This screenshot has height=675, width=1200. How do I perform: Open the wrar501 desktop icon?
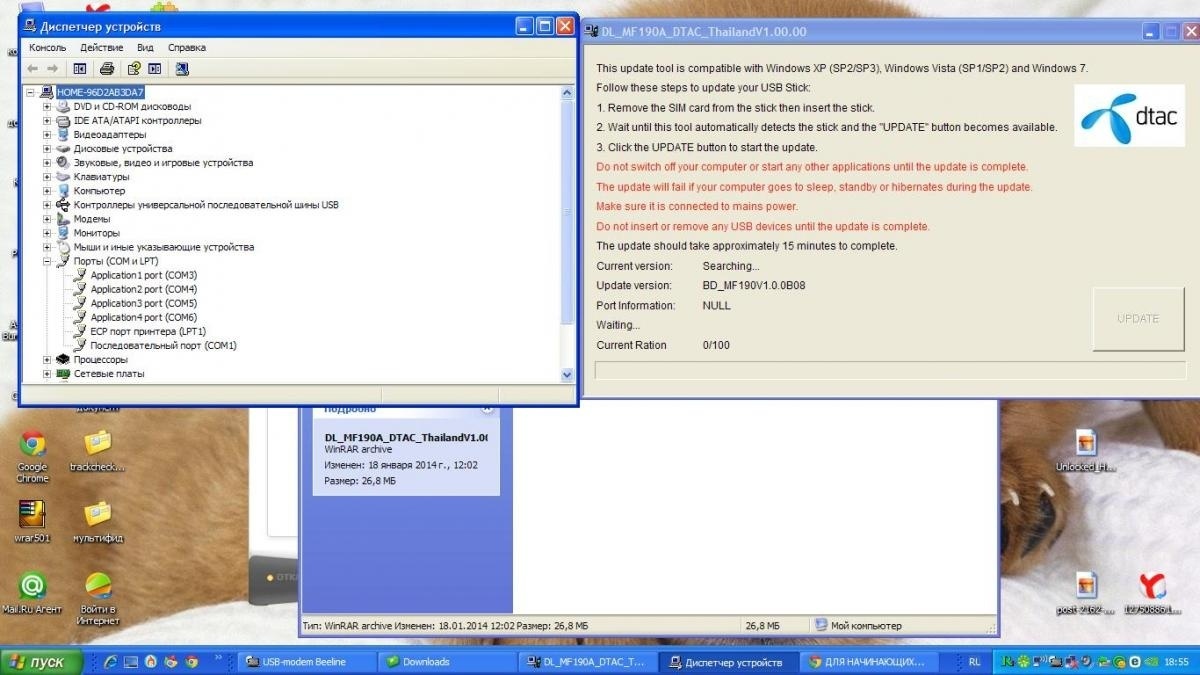point(32,521)
